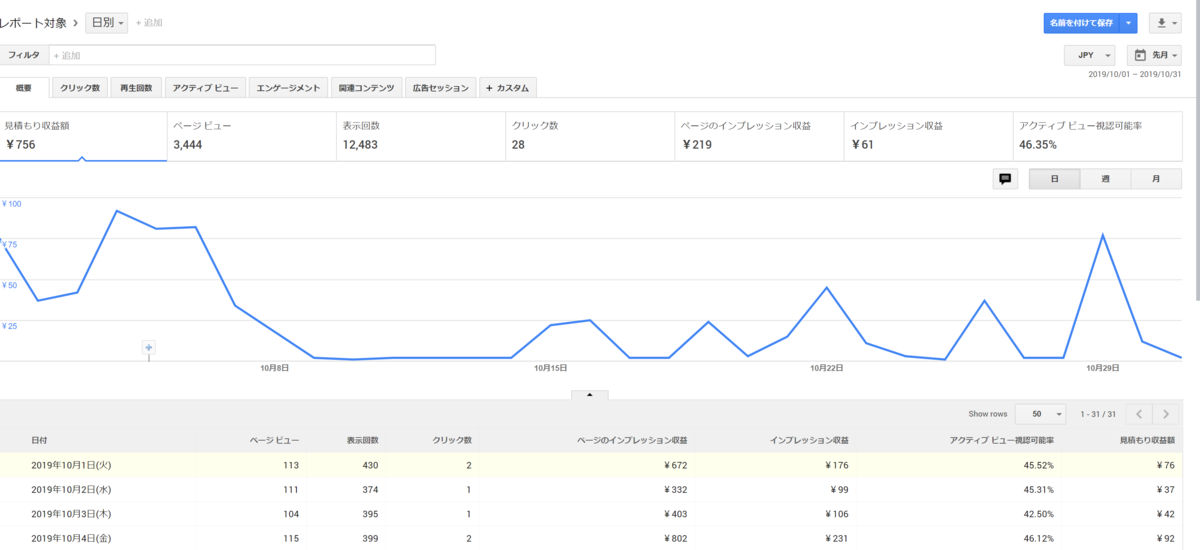Select the クリック数 metric card
Viewport: 1200px width, 550px height.
(590, 135)
